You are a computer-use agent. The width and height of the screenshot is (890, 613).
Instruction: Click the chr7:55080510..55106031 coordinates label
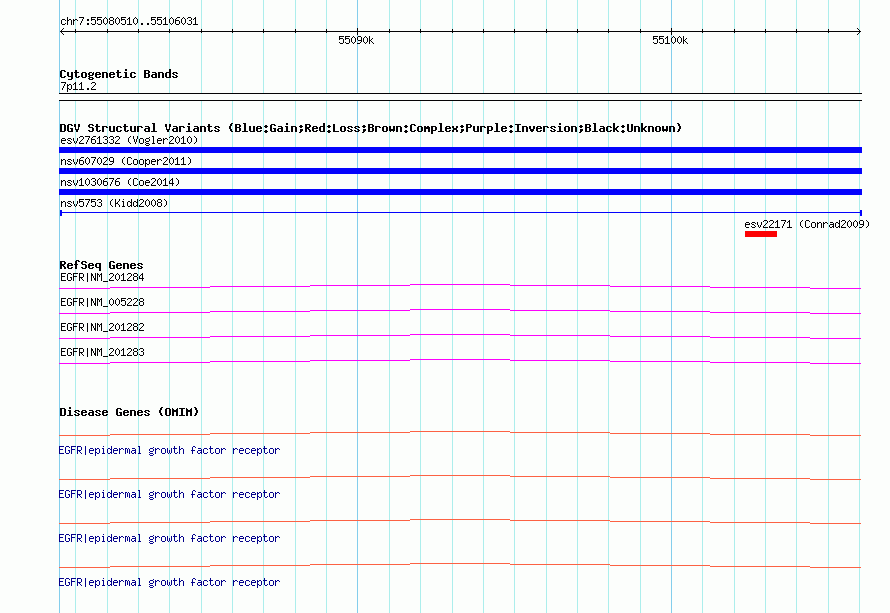tap(129, 21)
